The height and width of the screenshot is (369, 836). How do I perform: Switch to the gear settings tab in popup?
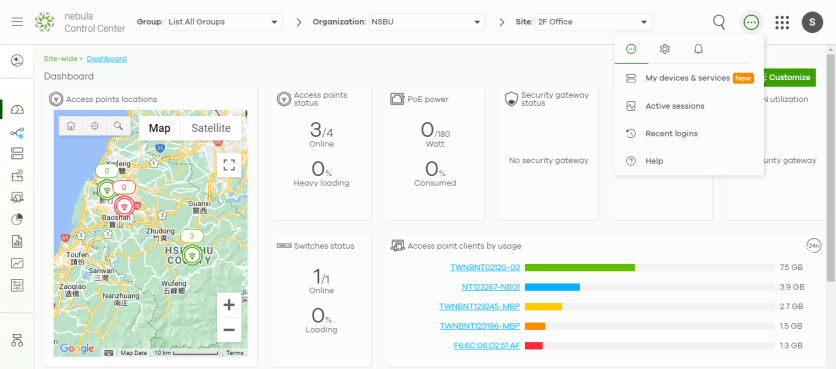pos(664,49)
